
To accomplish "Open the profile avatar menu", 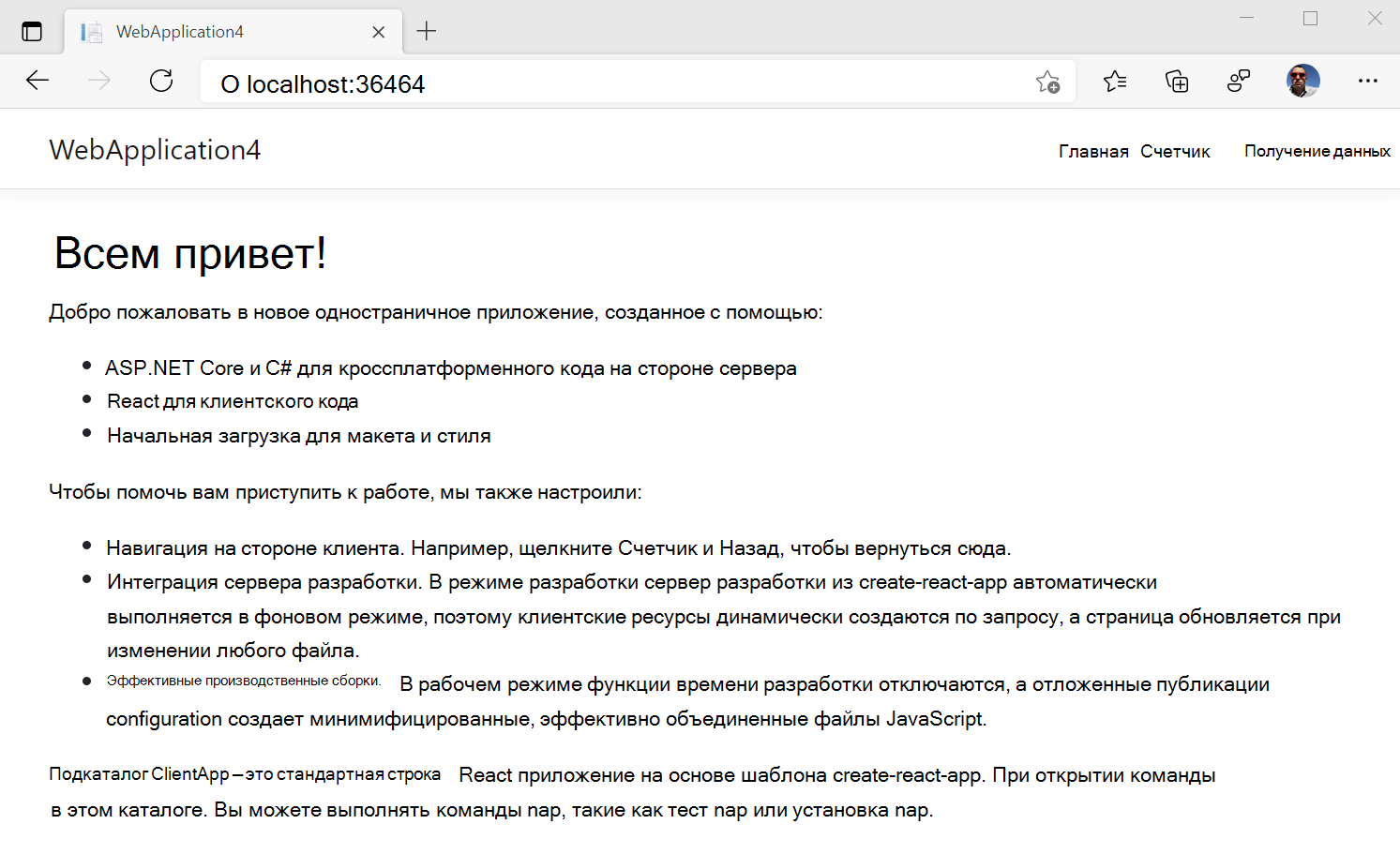I will tap(1302, 81).
